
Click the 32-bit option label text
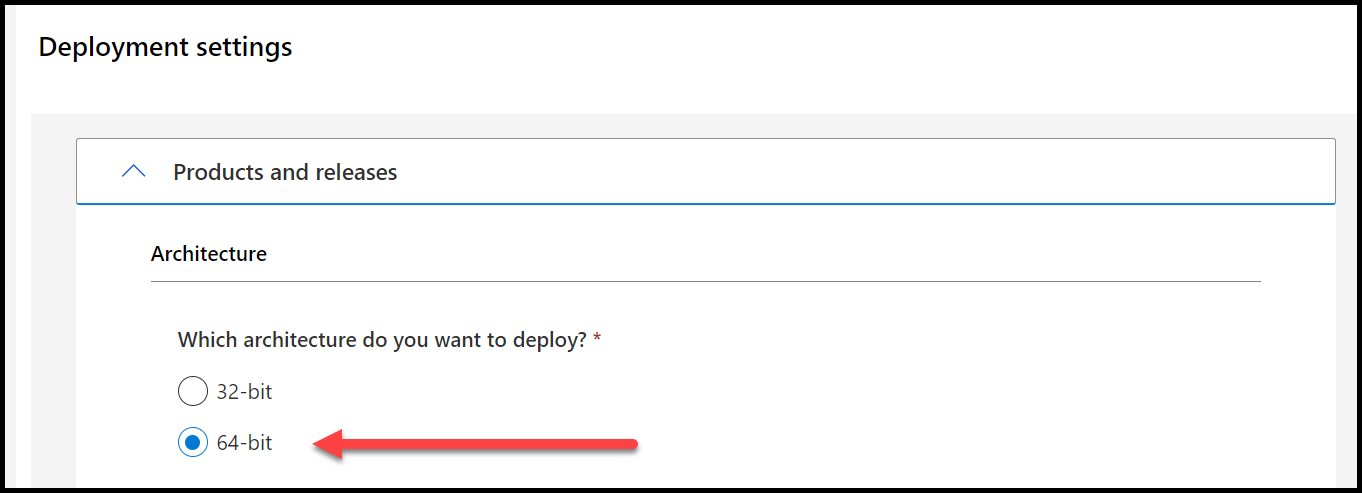pyautogui.click(x=244, y=391)
